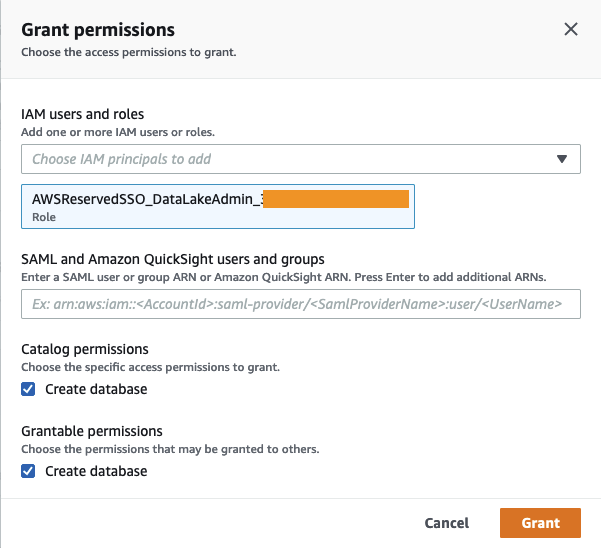
Task: Click SAML and Amazon QuickSight section label
Action: [173, 260]
